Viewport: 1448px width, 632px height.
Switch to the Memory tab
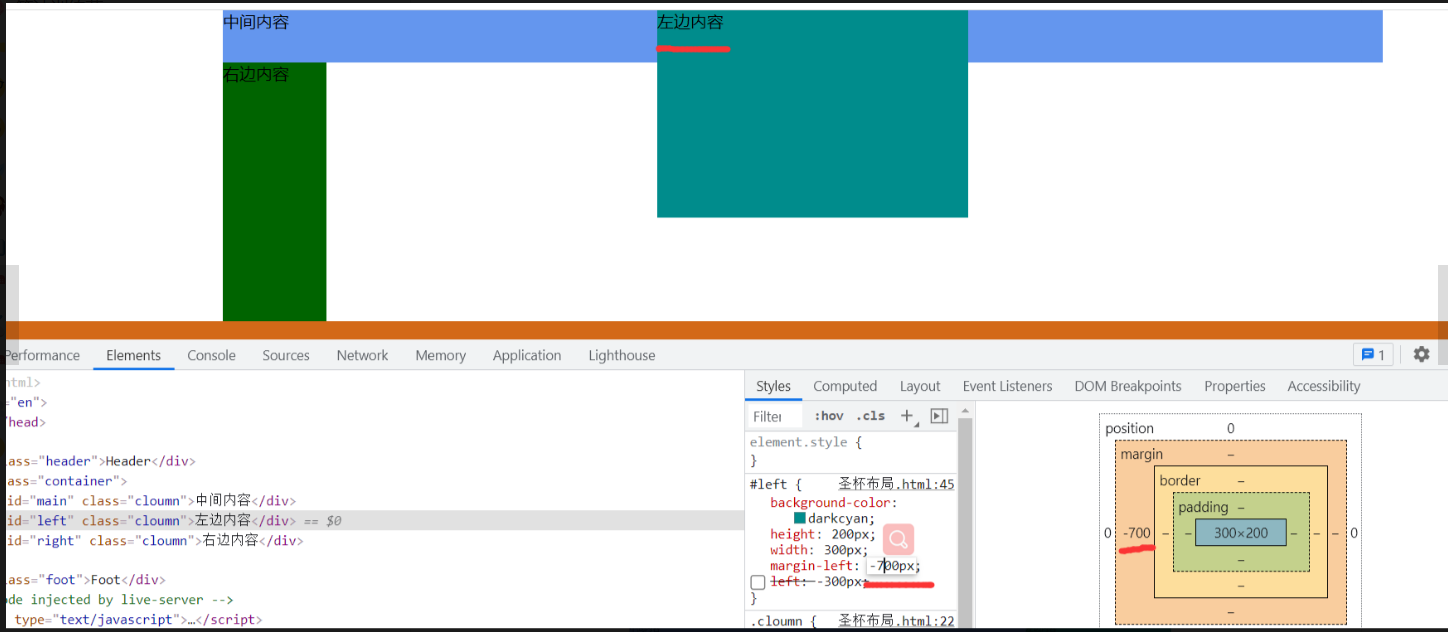pyautogui.click(x=440, y=355)
